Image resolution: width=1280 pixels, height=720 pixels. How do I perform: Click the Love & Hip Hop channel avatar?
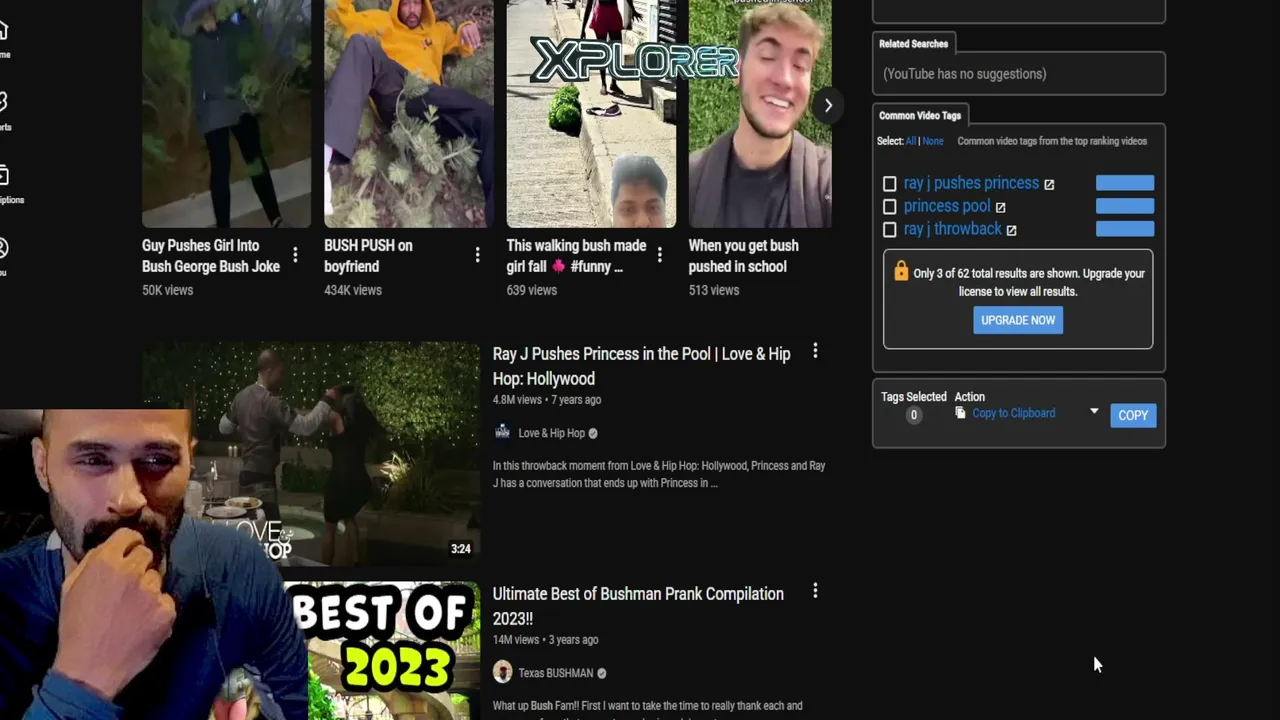click(502, 432)
